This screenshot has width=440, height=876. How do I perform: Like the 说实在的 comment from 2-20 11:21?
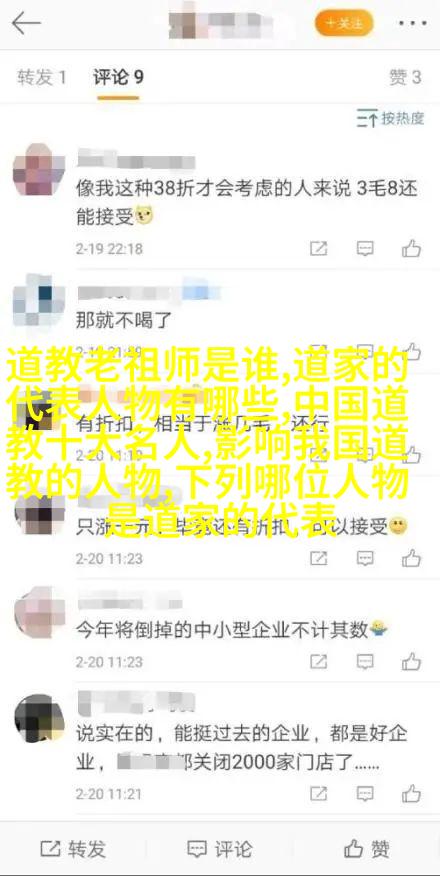(412, 793)
